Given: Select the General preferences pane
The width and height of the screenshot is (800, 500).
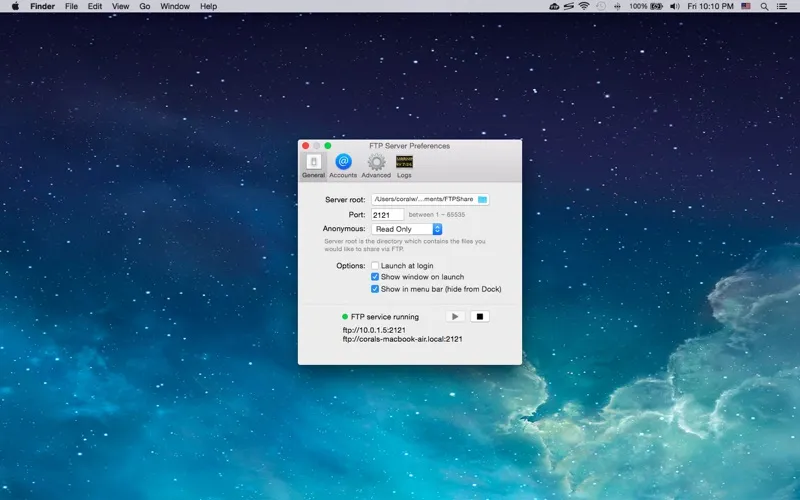Looking at the screenshot, I should pos(313,165).
